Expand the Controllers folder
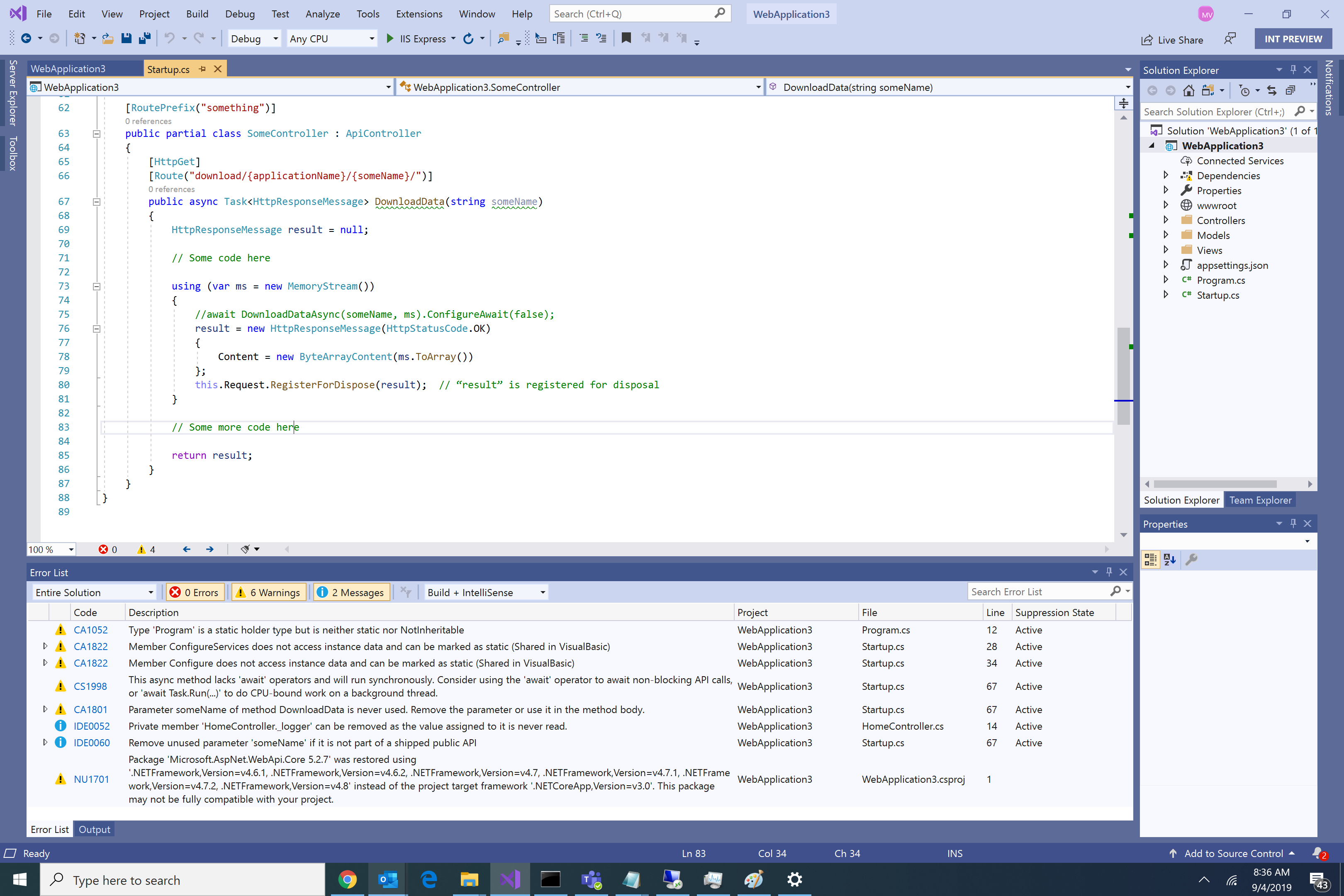 tap(1166, 220)
